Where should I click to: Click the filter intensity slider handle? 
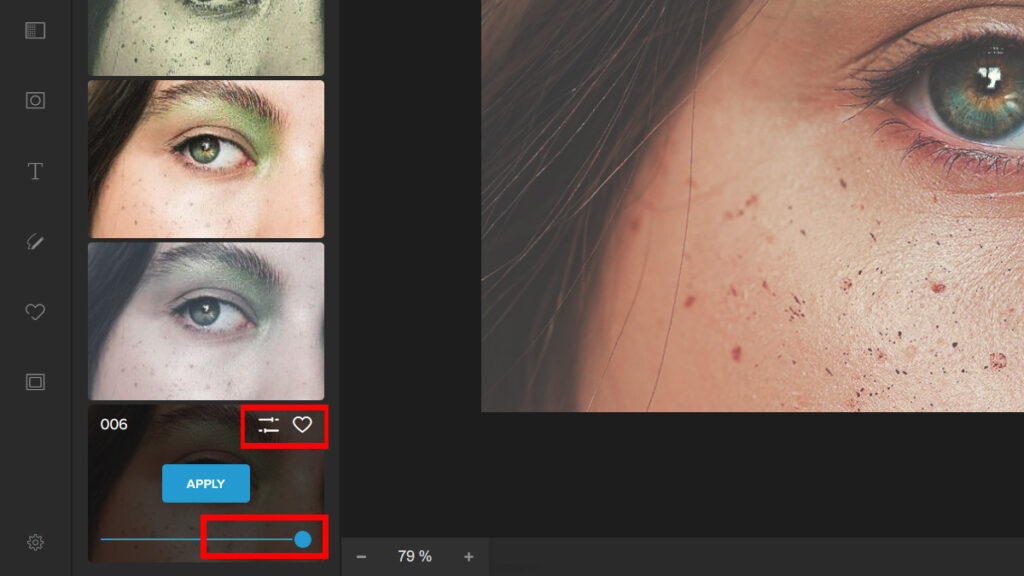pyautogui.click(x=302, y=540)
